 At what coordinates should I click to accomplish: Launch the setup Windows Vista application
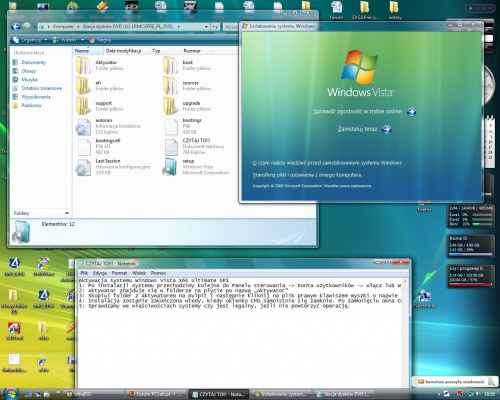tap(196, 167)
